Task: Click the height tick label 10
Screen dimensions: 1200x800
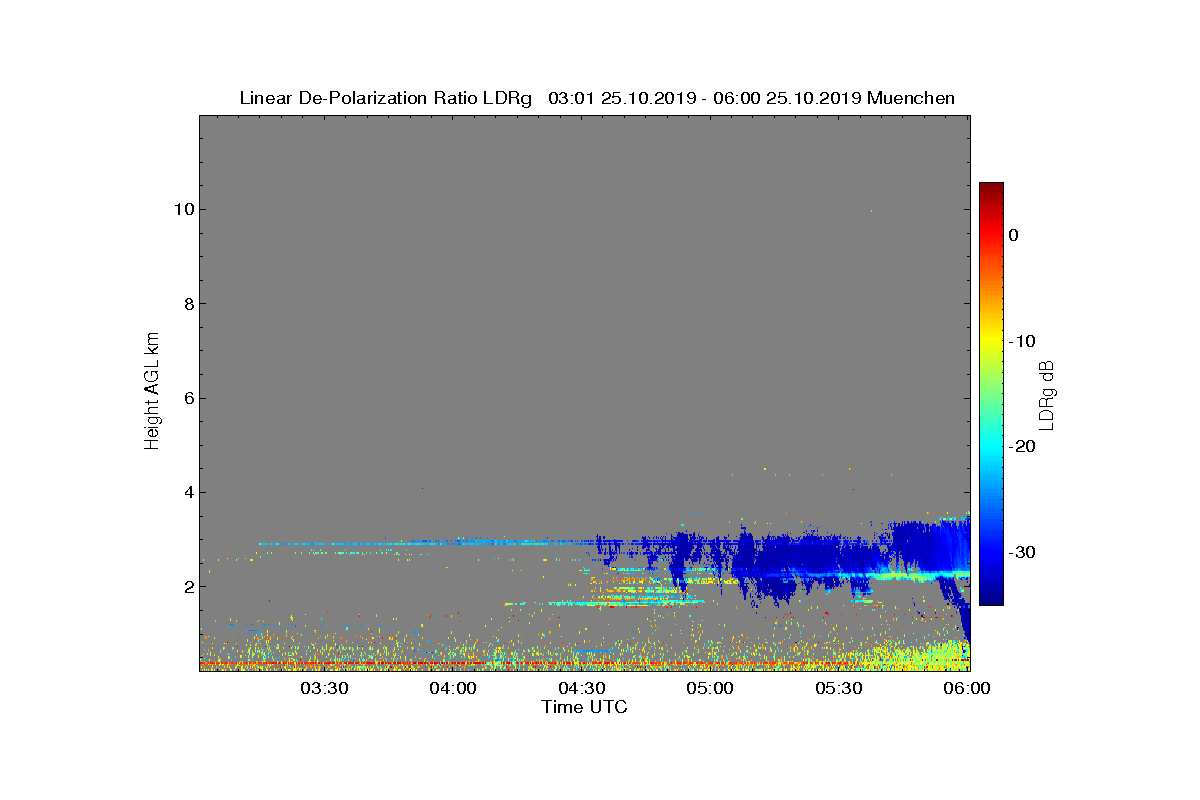Action: click(x=183, y=210)
